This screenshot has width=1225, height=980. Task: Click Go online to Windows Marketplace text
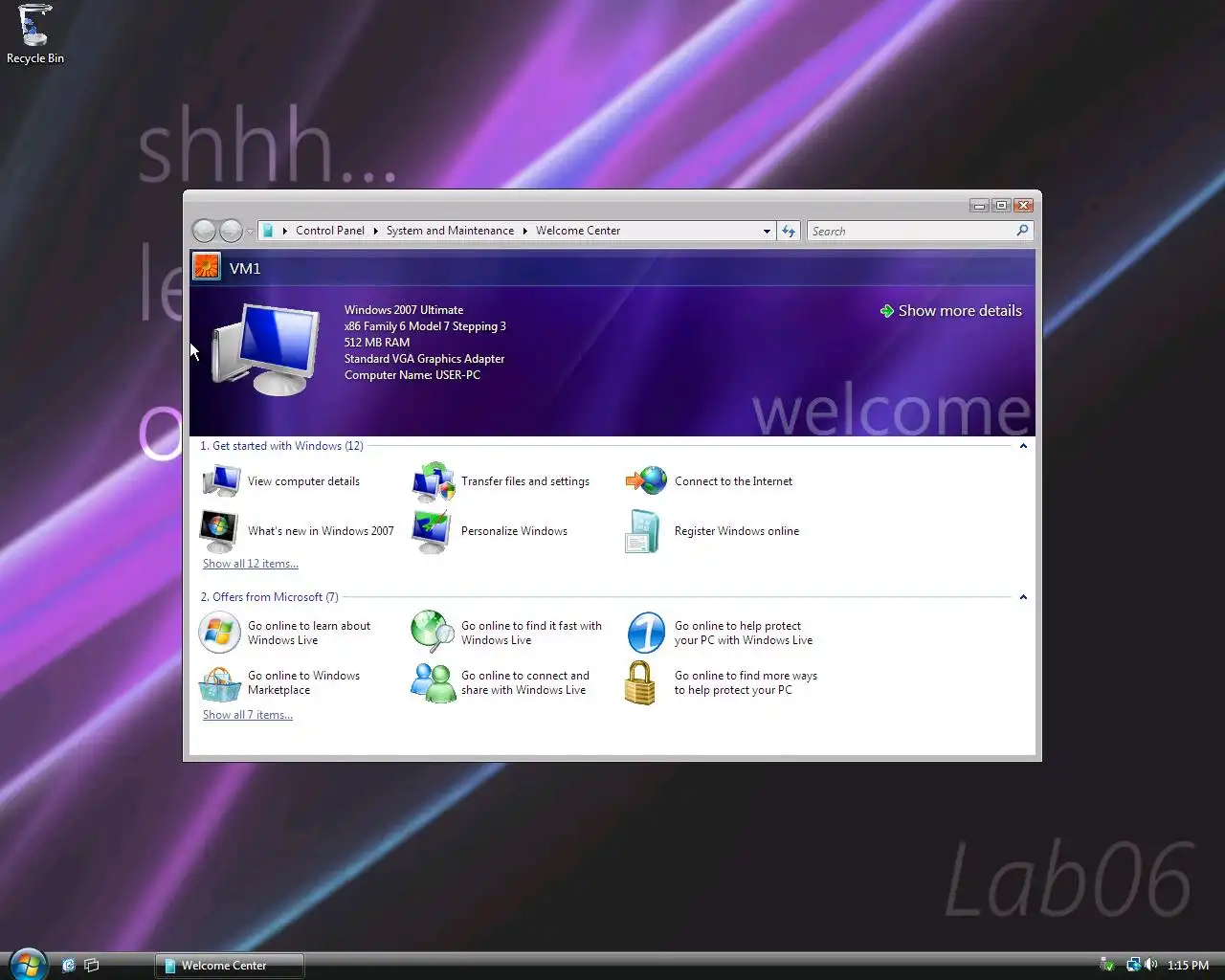[303, 682]
